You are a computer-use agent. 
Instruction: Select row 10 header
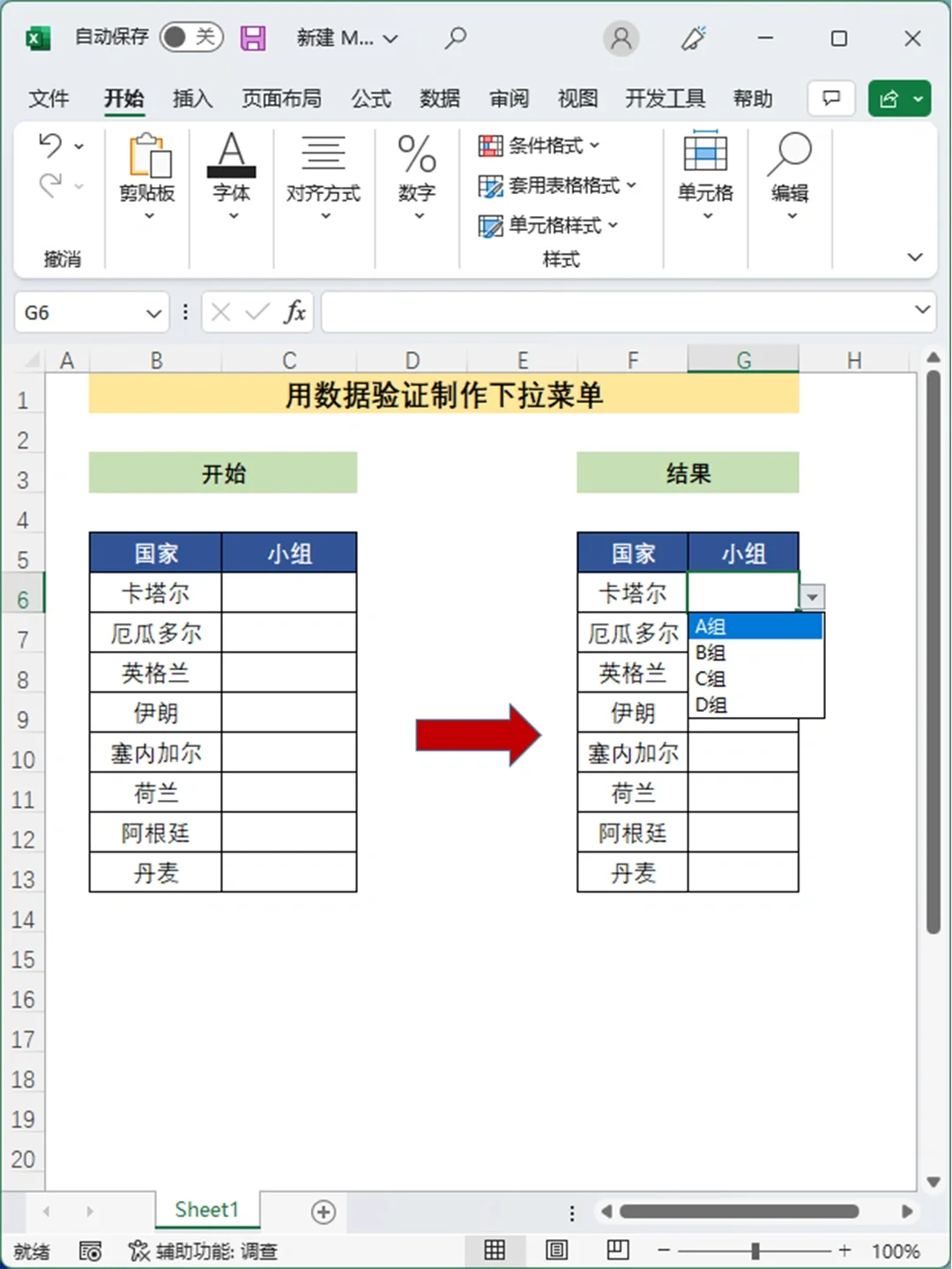(23, 759)
